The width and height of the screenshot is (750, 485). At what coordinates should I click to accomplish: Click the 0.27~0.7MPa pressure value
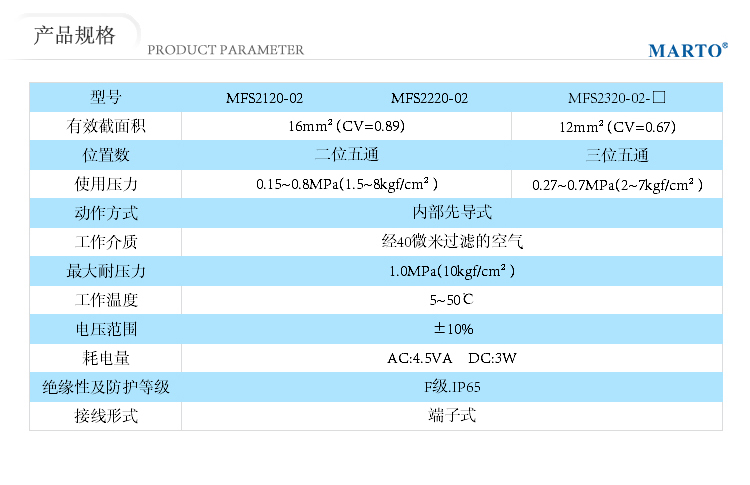(617, 185)
